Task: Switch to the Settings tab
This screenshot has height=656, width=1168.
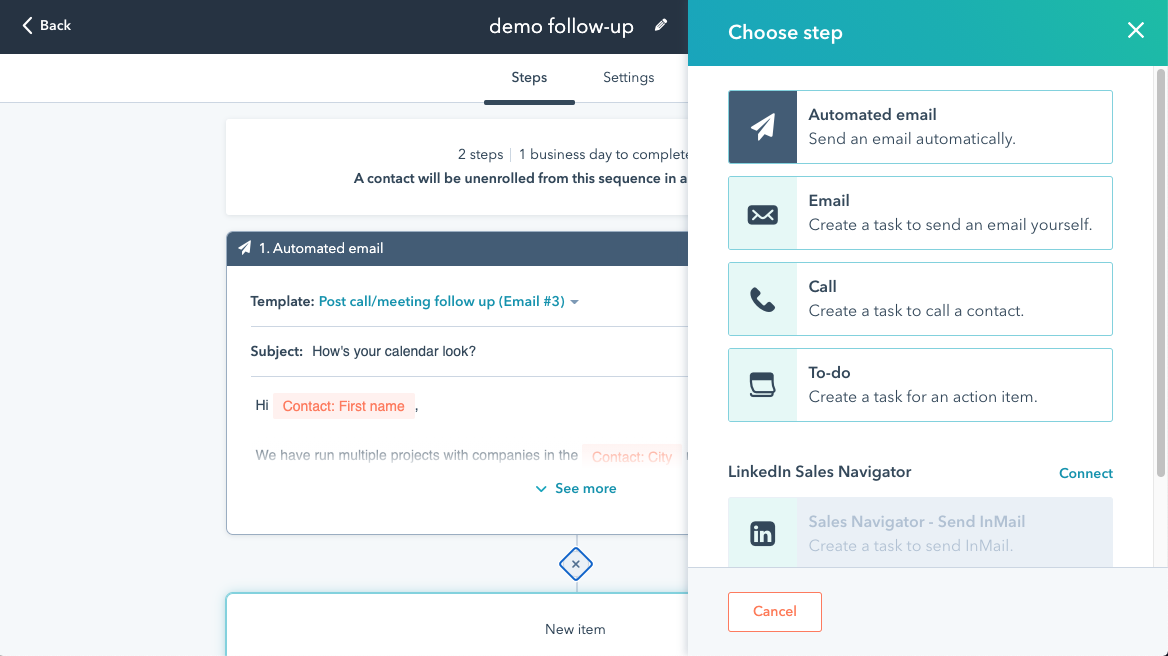Action: [x=628, y=77]
